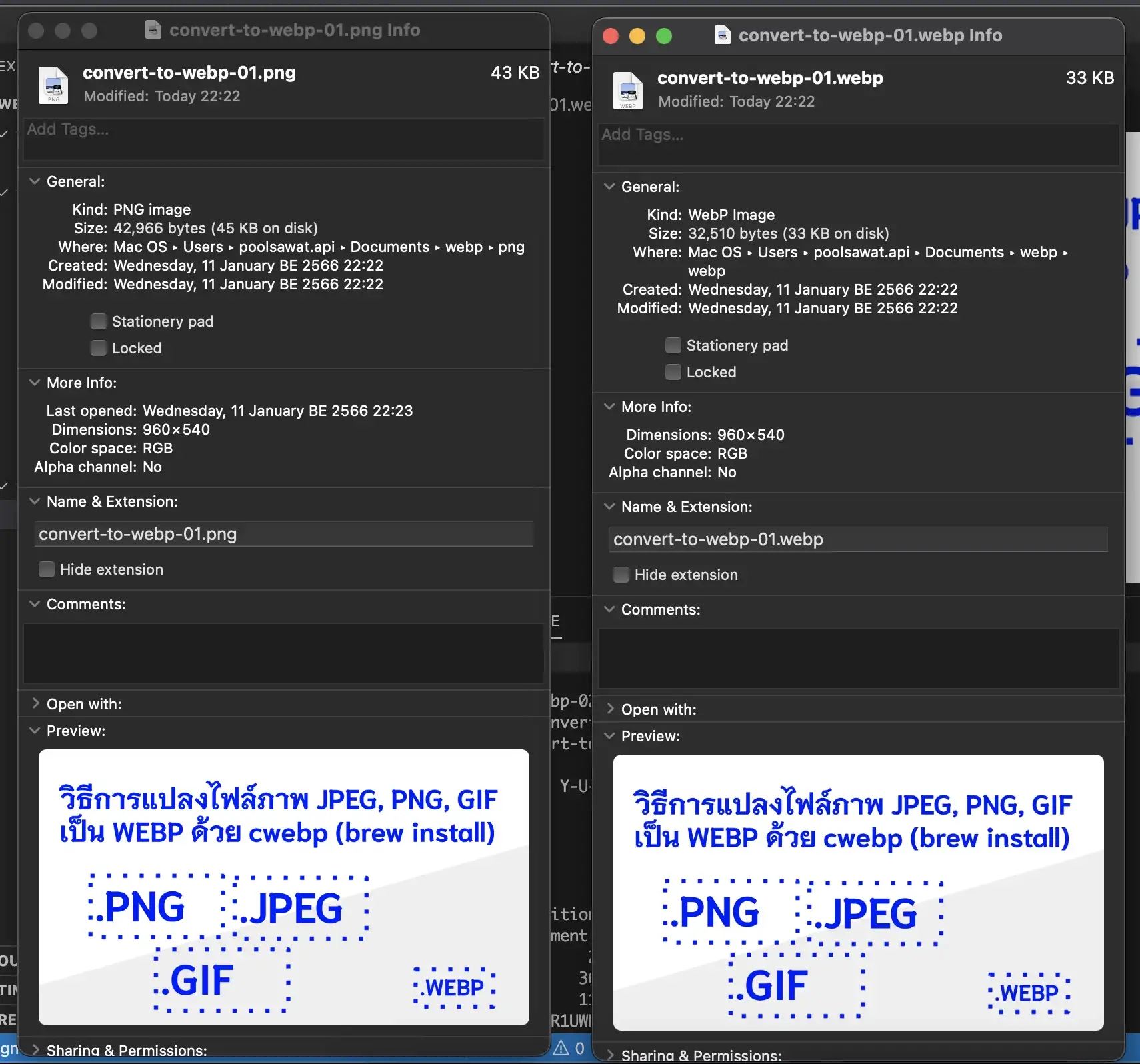Viewport: 1140px width, 1064px height.
Task: Click Comments text area in webp Info window
Action: [859, 659]
